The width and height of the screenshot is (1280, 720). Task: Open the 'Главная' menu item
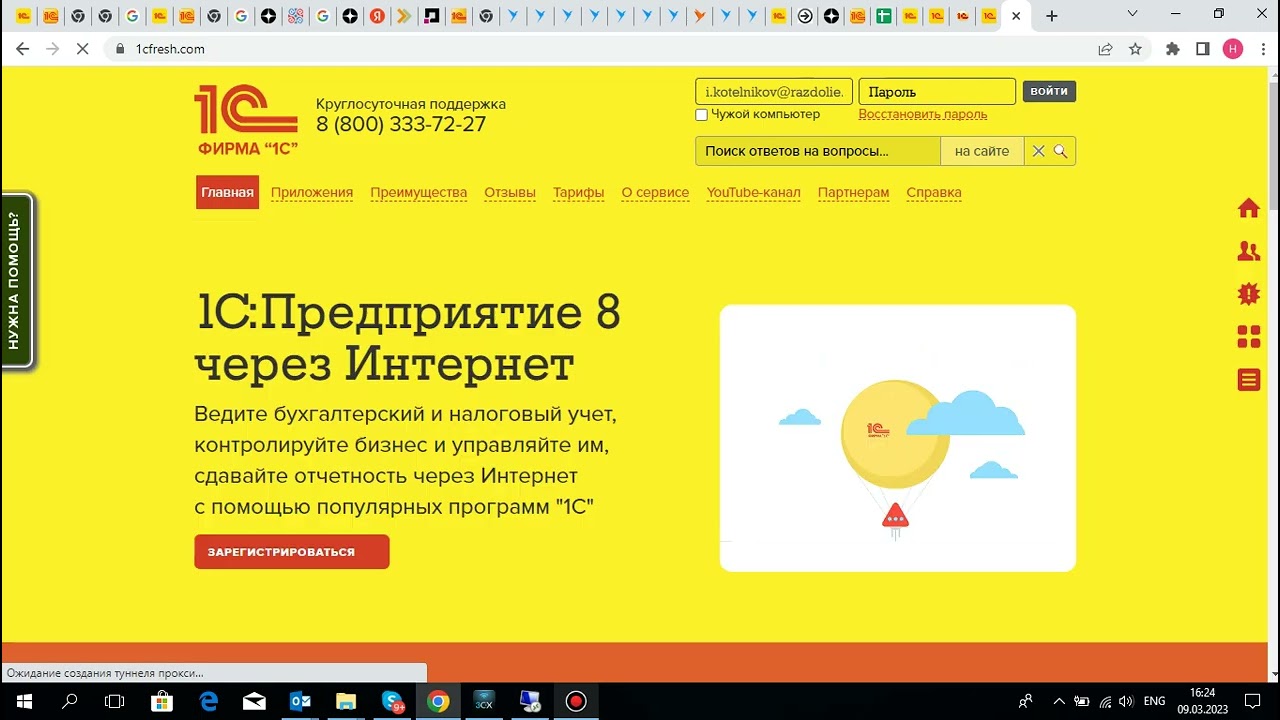[x=227, y=192]
